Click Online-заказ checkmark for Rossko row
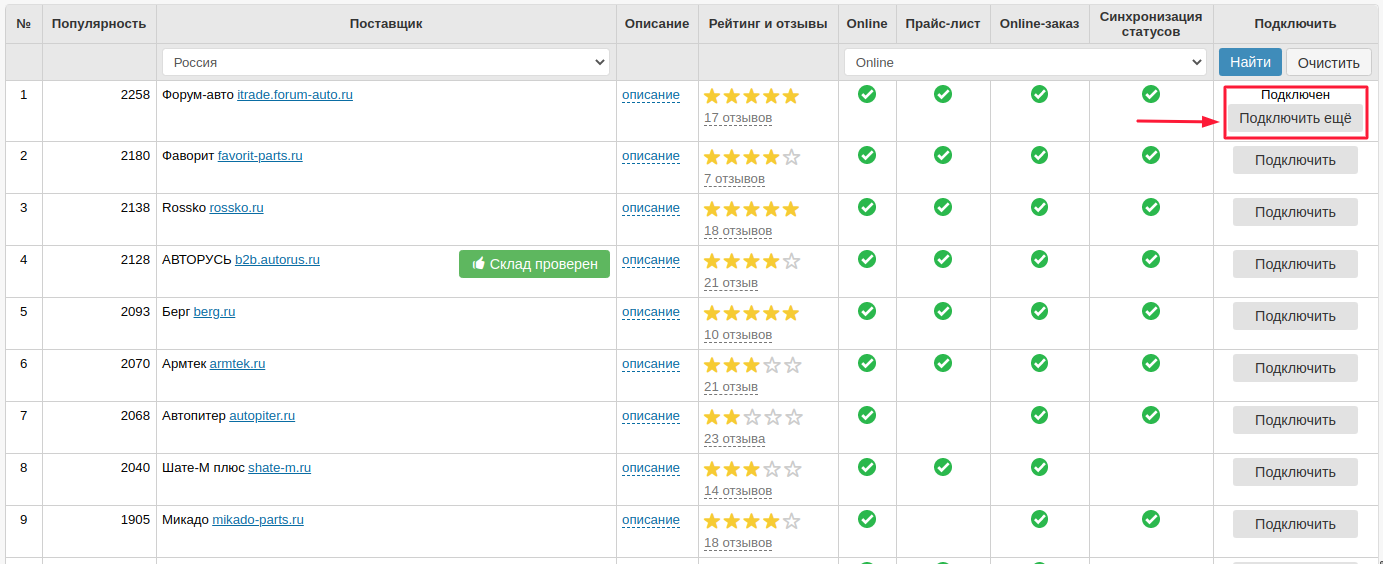This screenshot has height=564, width=1383. coord(1040,207)
